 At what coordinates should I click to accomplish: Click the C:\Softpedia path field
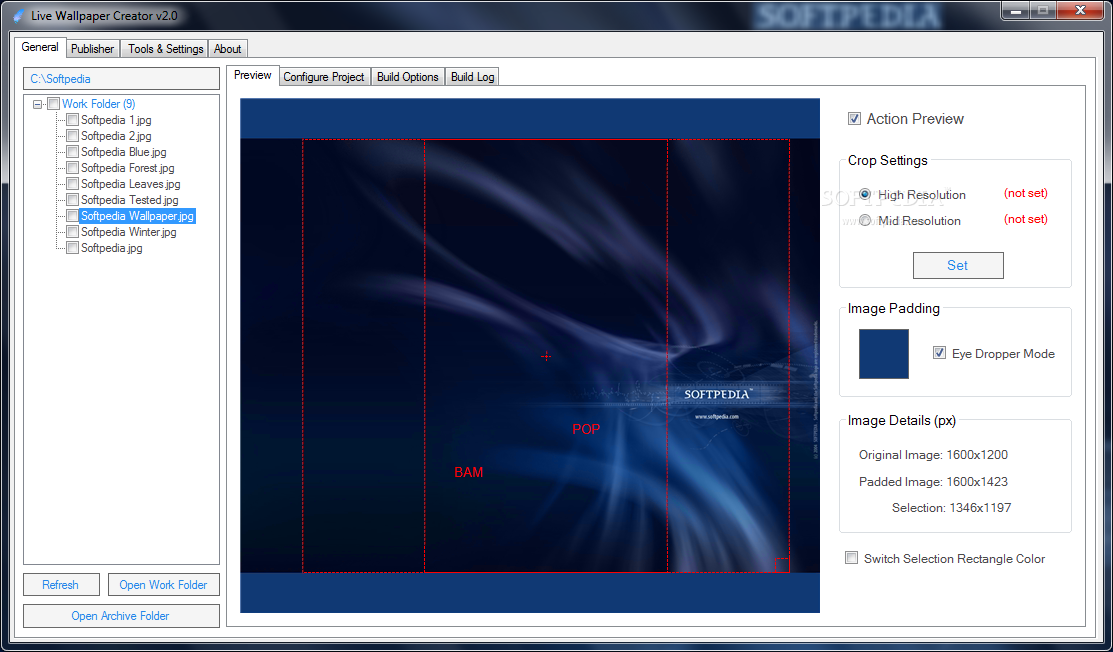point(121,79)
